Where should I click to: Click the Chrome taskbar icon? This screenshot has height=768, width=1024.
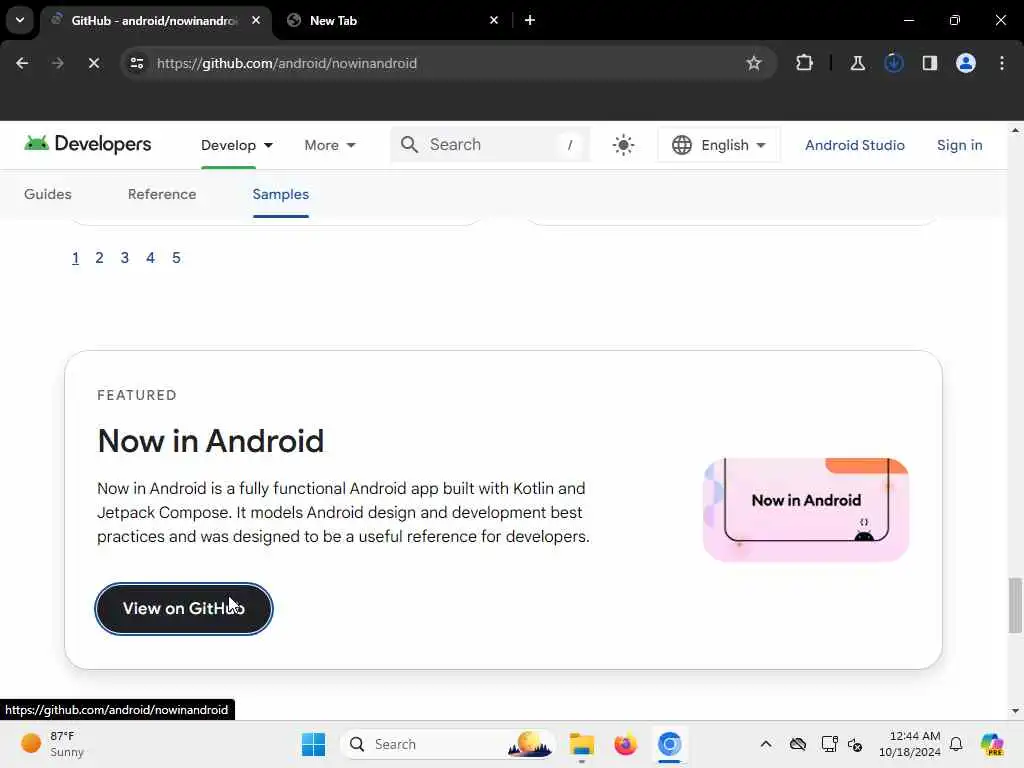point(669,744)
